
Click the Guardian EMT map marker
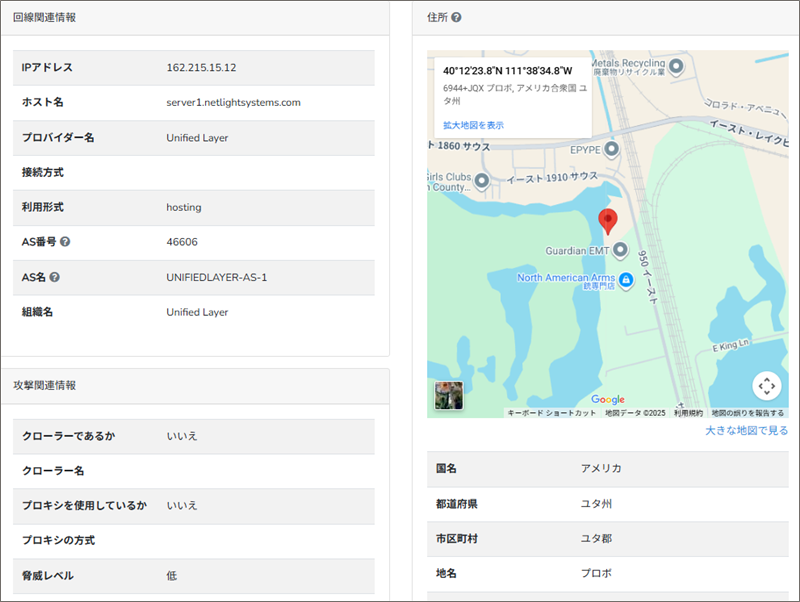pos(620,249)
